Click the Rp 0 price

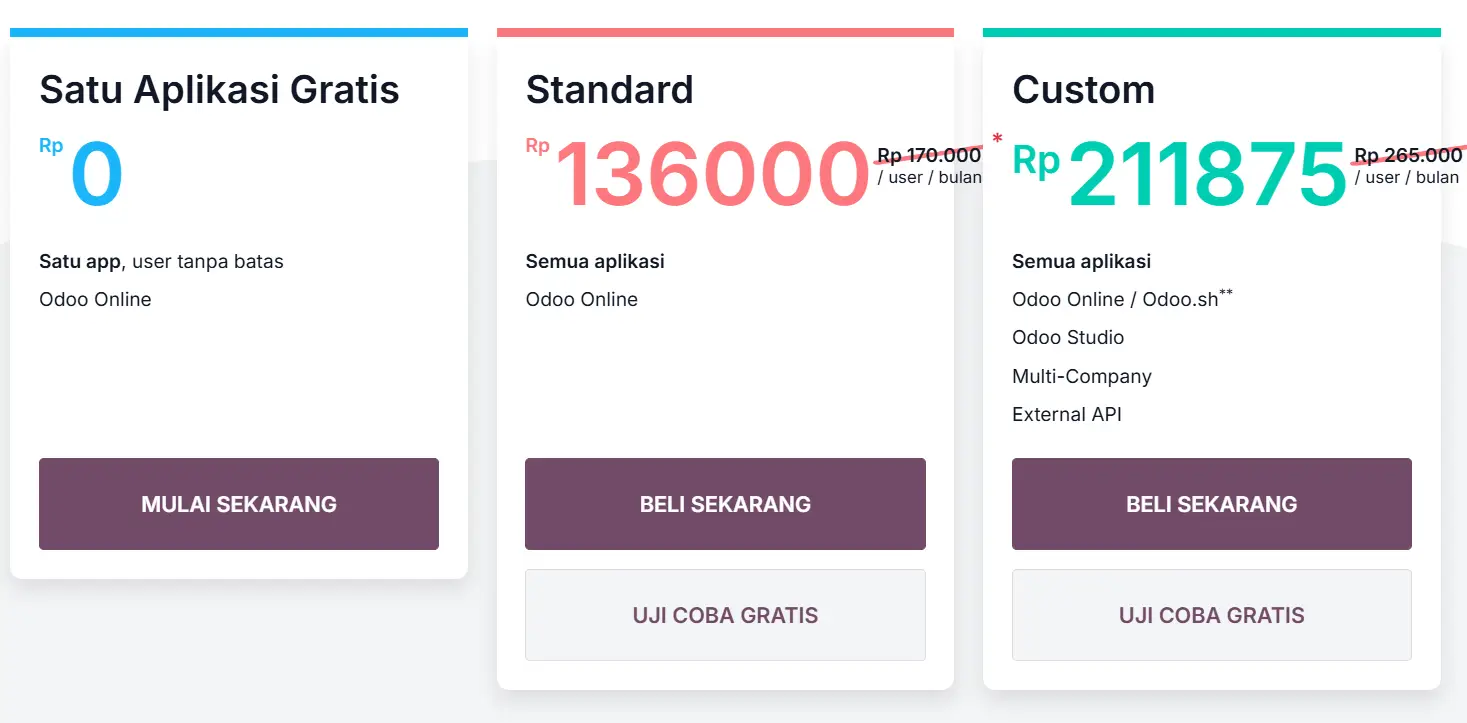(97, 175)
